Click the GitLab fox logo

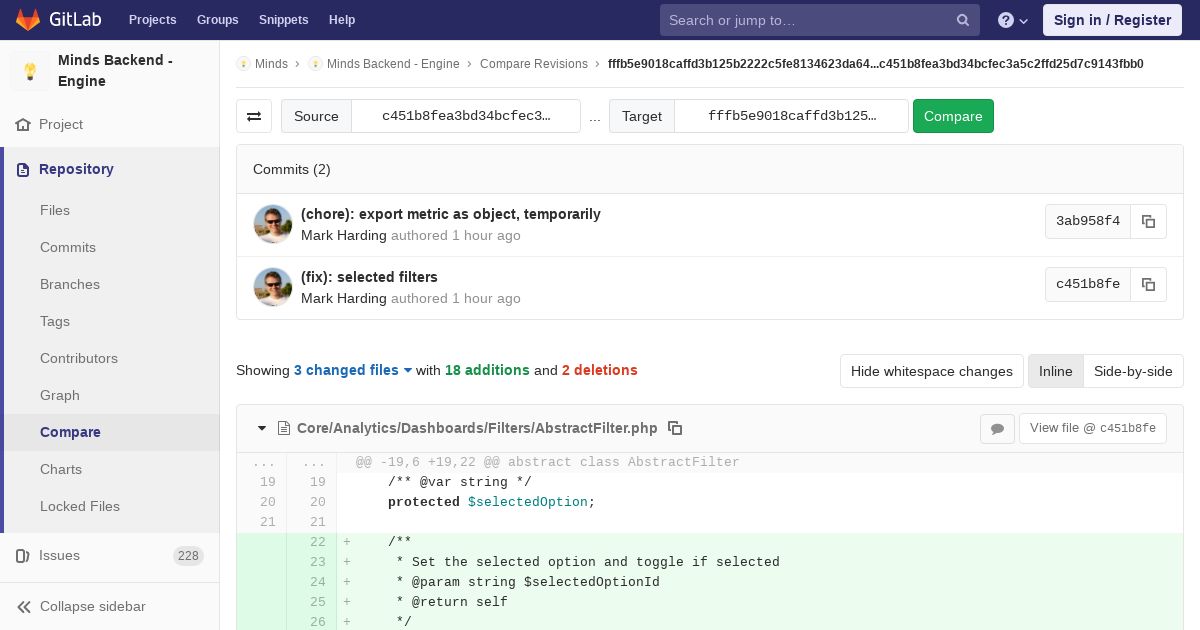tap(28, 19)
